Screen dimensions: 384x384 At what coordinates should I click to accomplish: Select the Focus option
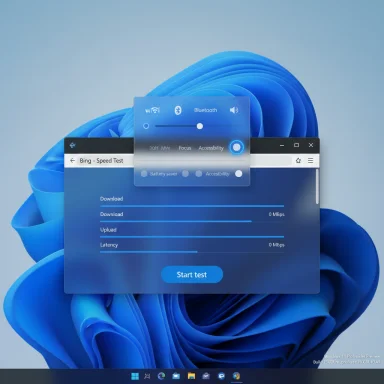(185, 148)
